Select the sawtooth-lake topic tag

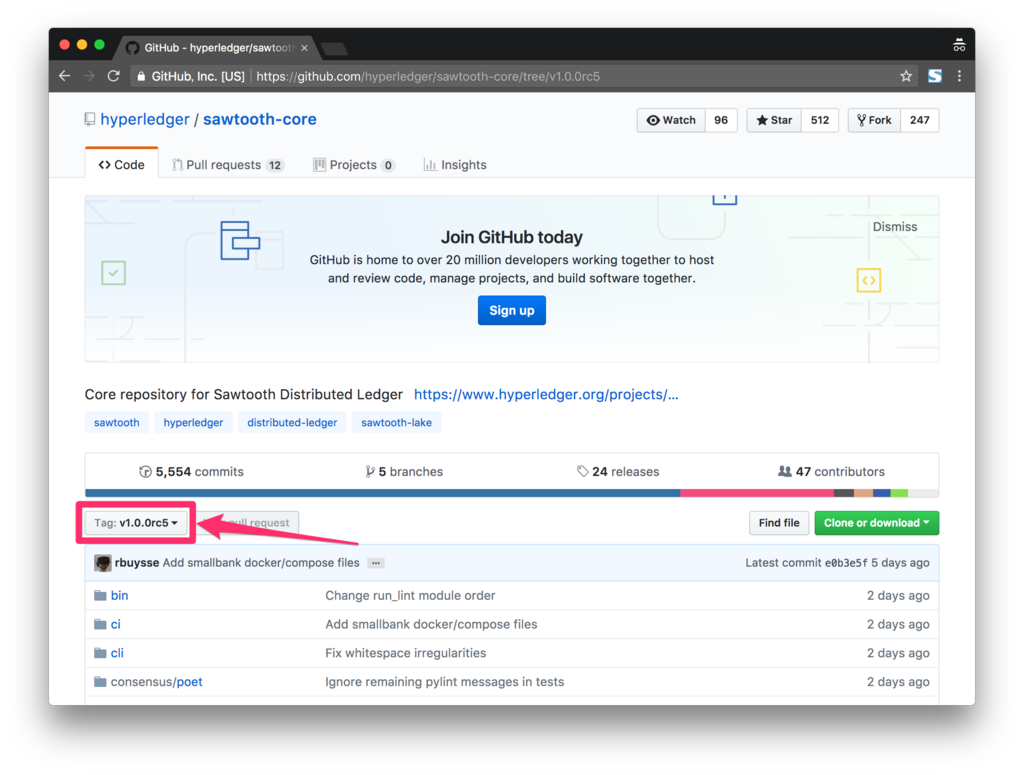tap(396, 422)
